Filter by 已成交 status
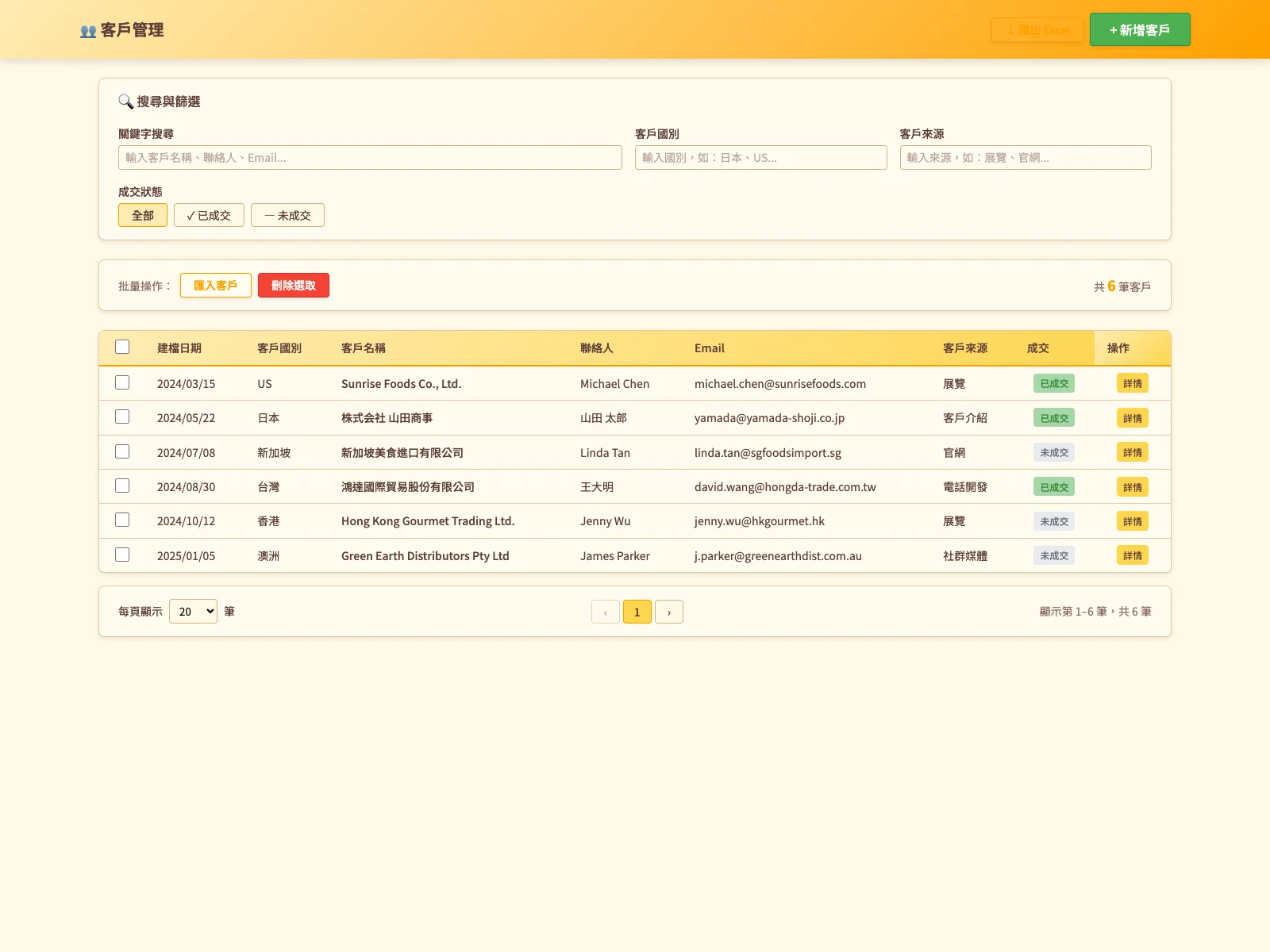Viewport: 1270px width, 952px height. [209, 215]
